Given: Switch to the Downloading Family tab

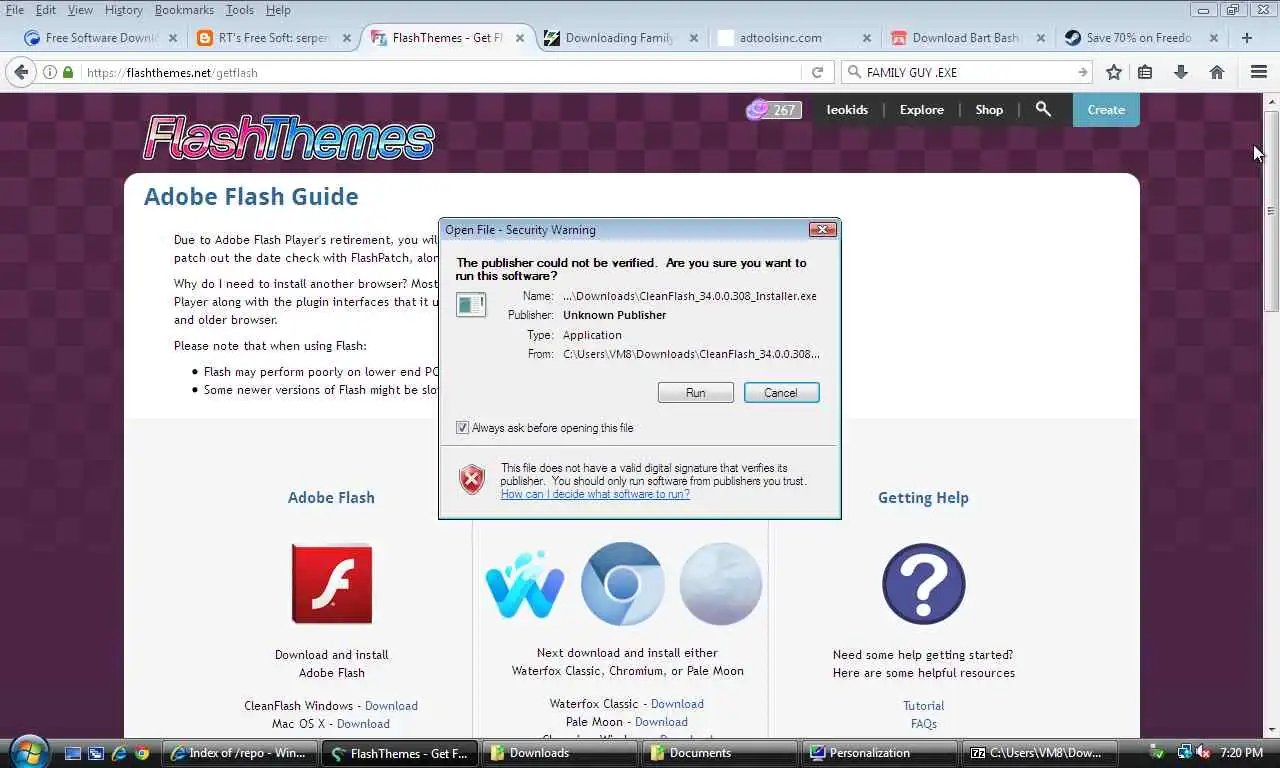Looking at the screenshot, I should [621, 38].
